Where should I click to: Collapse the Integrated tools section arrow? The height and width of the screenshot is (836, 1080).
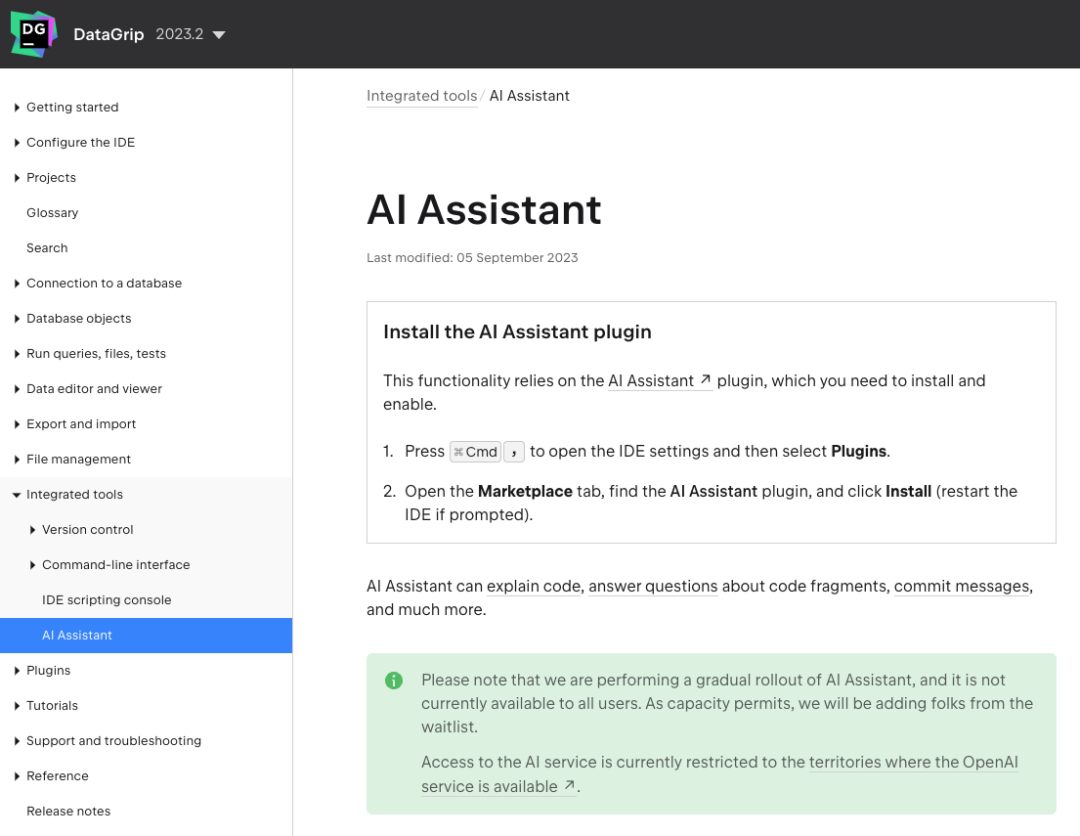17,495
